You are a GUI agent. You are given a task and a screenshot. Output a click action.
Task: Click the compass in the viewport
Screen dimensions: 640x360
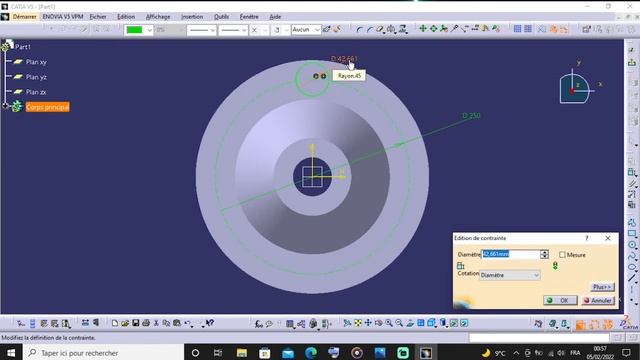tap(576, 87)
